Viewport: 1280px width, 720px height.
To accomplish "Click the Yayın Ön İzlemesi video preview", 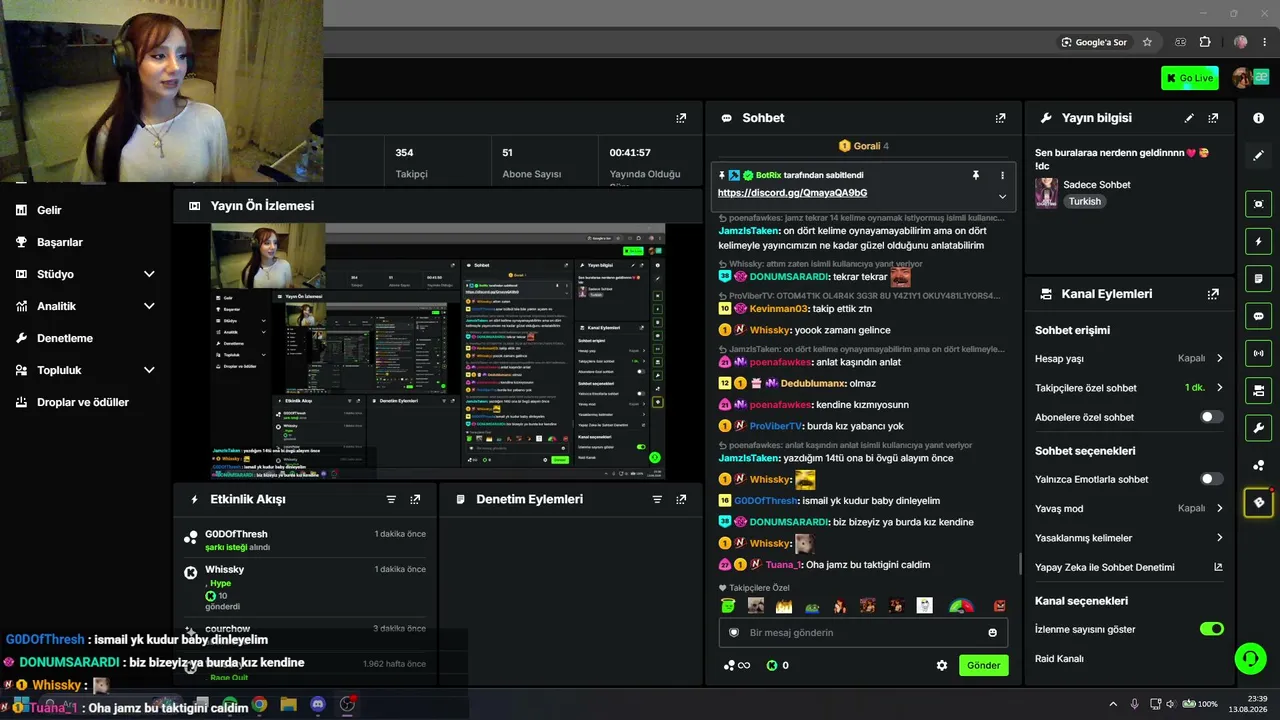I will click(x=438, y=351).
